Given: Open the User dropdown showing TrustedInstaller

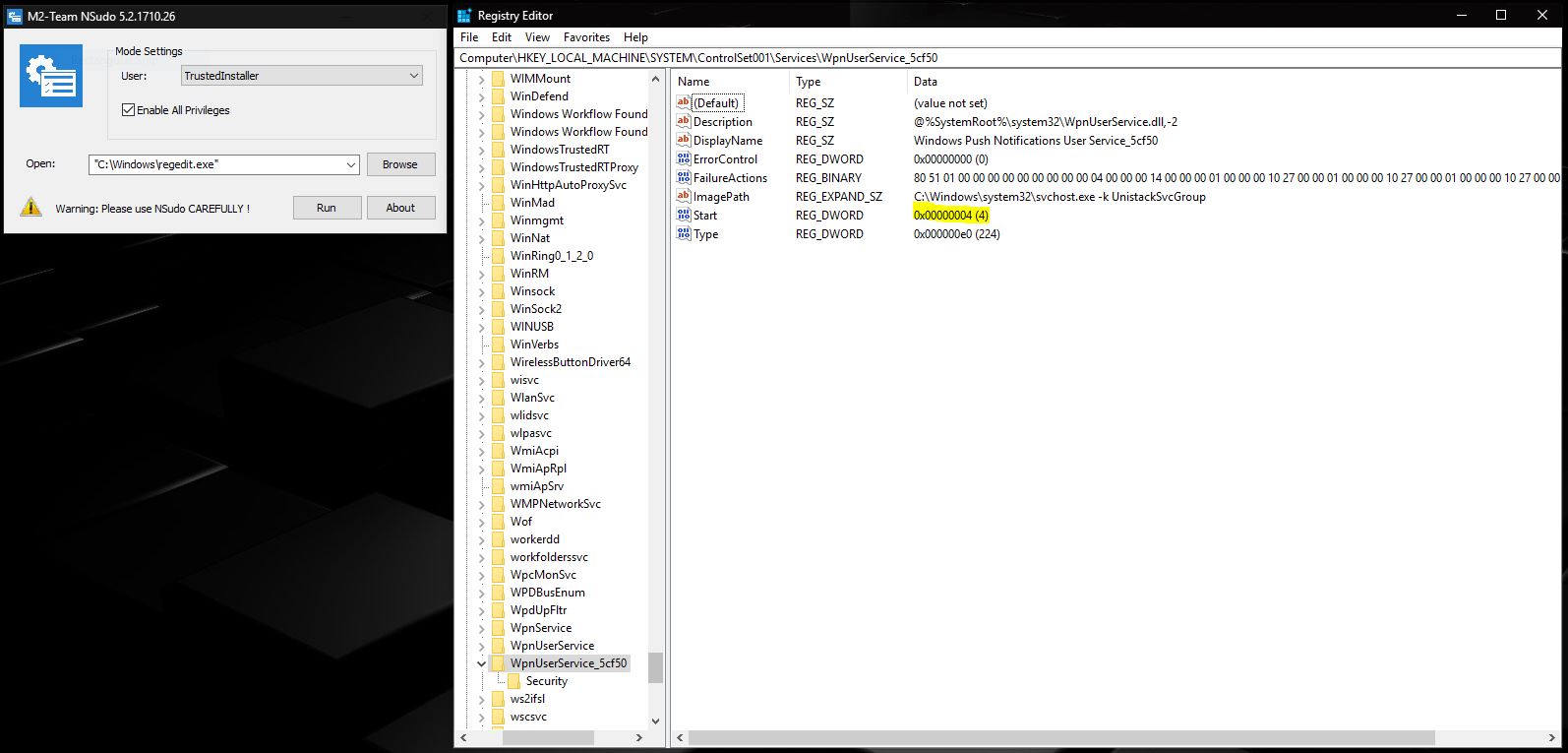Looking at the screenshot, I should 302,76.
